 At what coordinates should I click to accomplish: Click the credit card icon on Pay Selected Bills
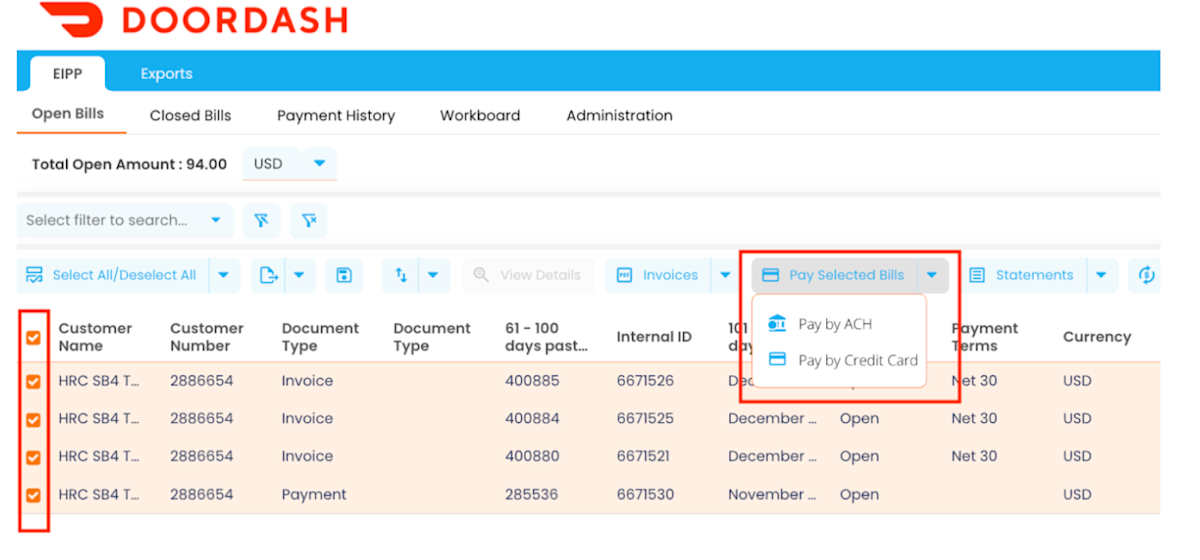tap(771, 275)
